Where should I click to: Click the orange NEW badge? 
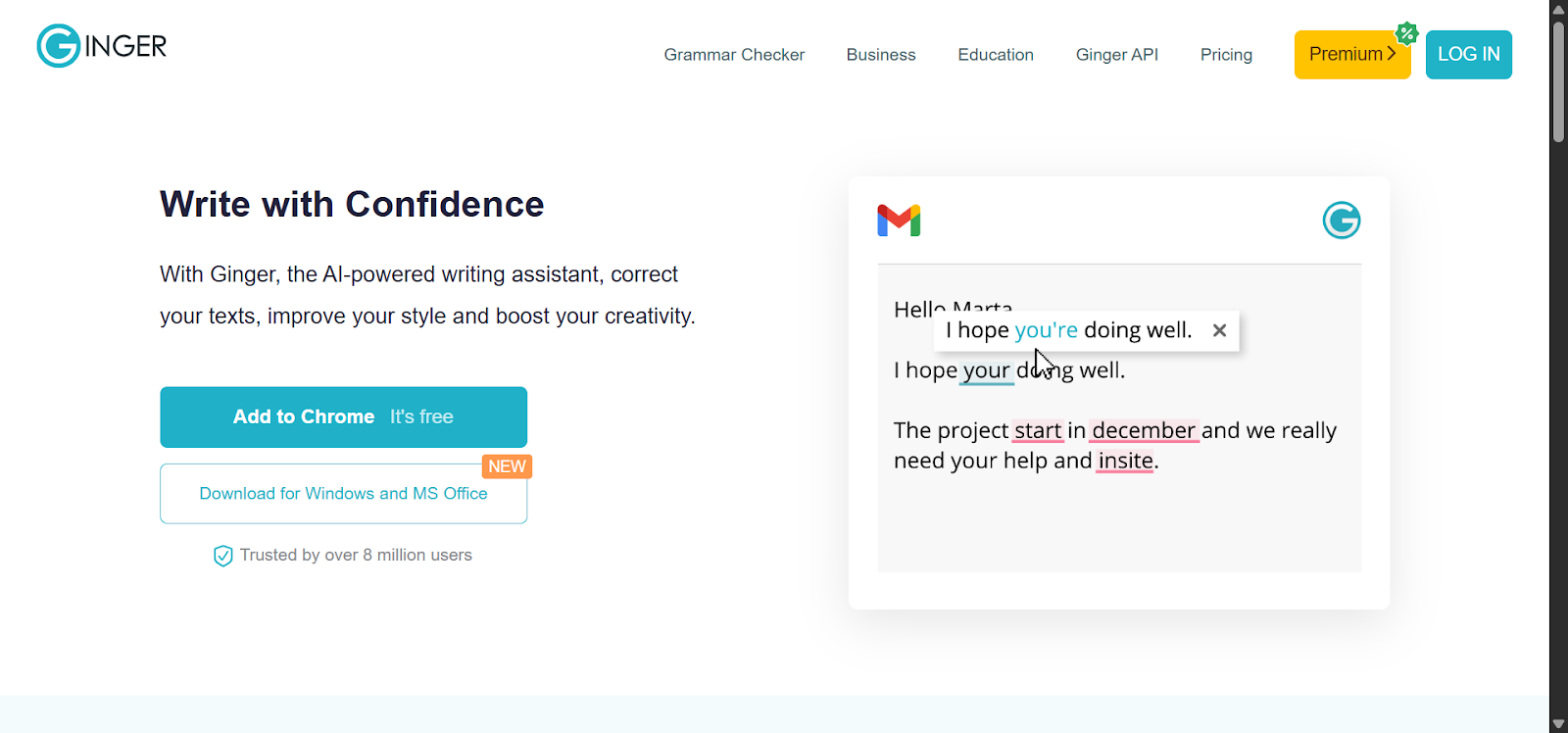(x=507, y=466)
